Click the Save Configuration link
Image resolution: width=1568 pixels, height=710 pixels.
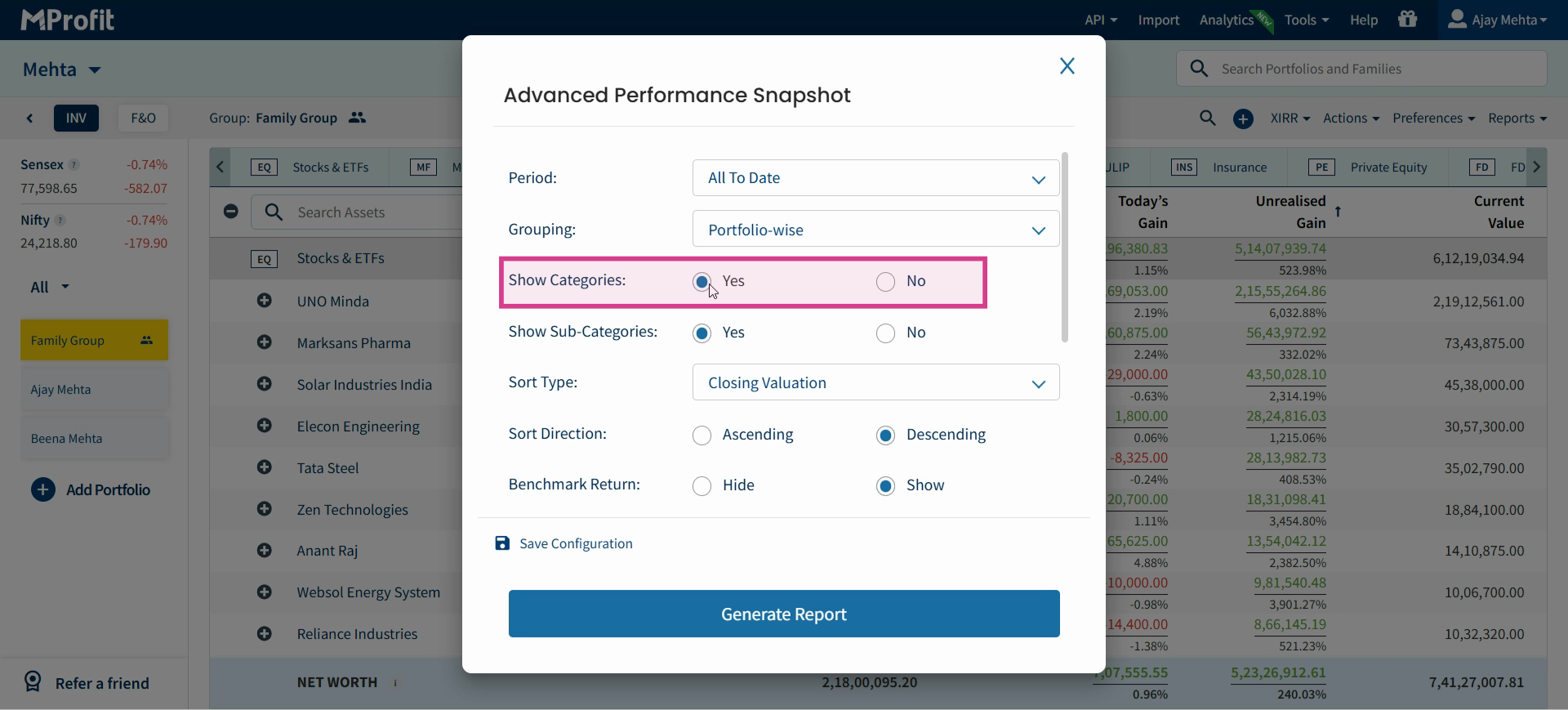coord(576,543)
